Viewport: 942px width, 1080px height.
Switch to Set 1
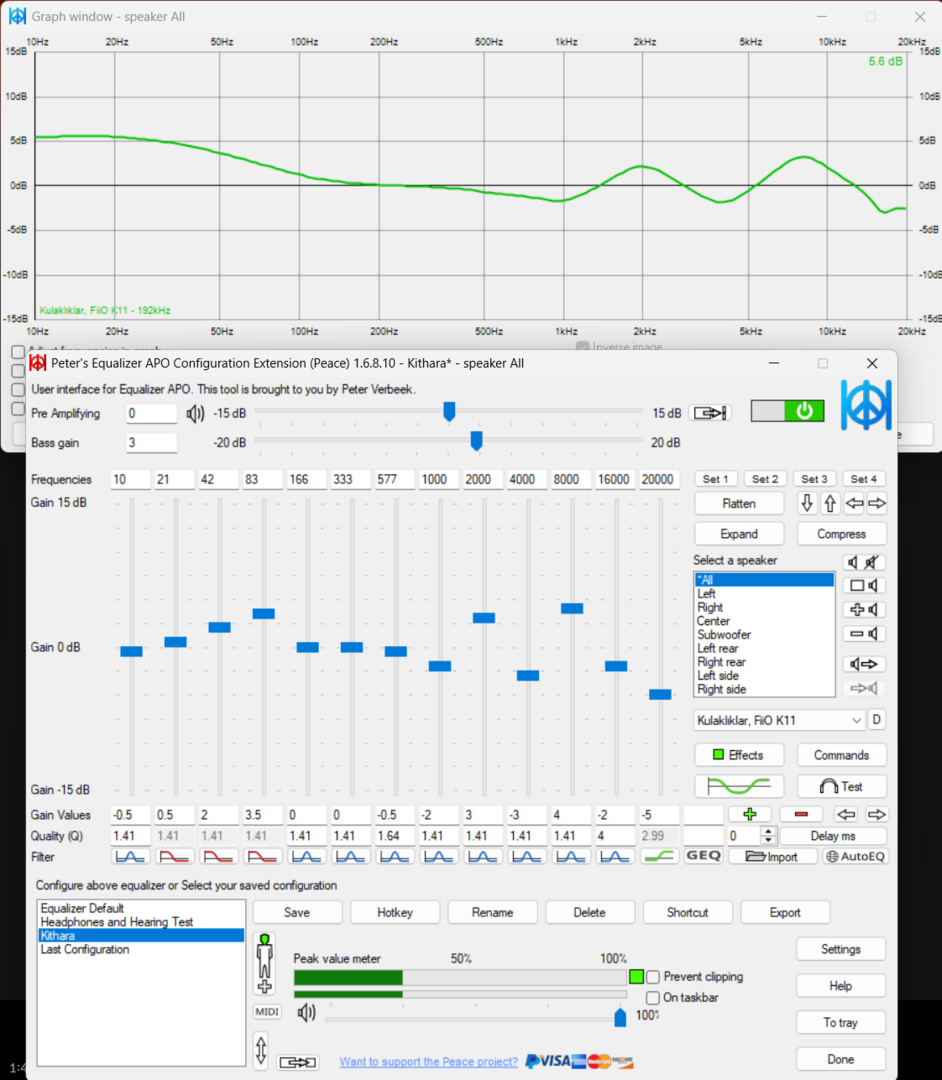(715, 479)
